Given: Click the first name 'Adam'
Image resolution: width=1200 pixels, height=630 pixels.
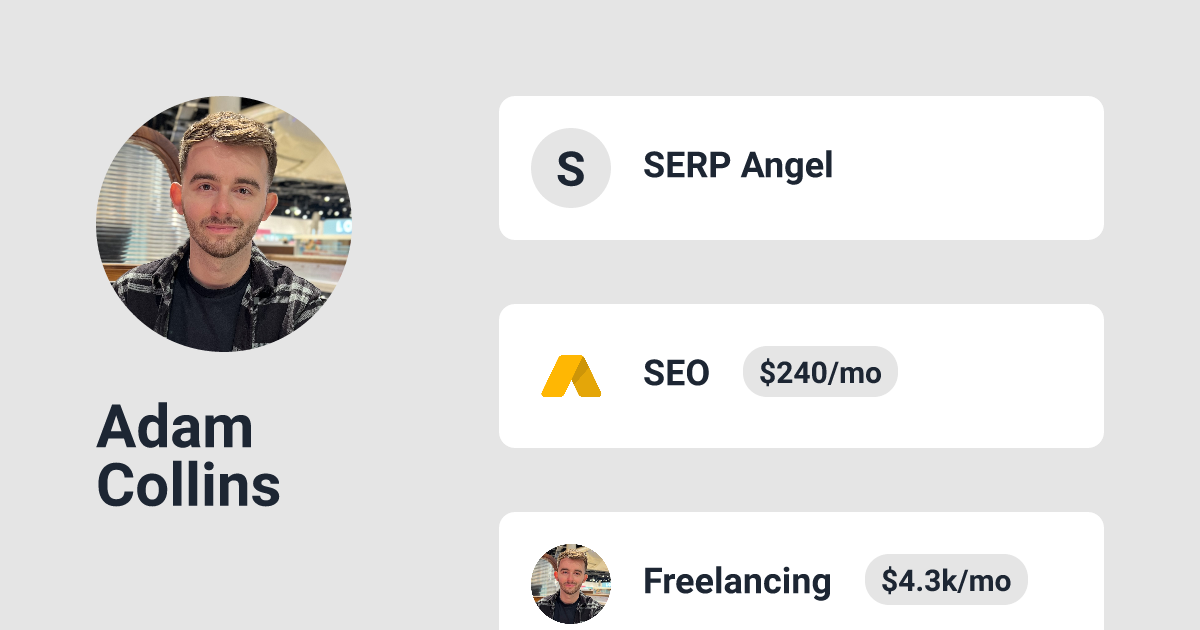Looking at the screenshot, I should pyautogui.click(x=174, y=427).
